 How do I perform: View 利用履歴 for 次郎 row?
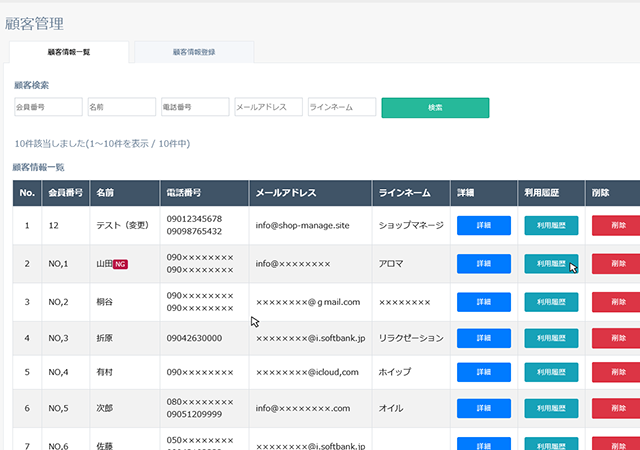[x=551, y=408]
